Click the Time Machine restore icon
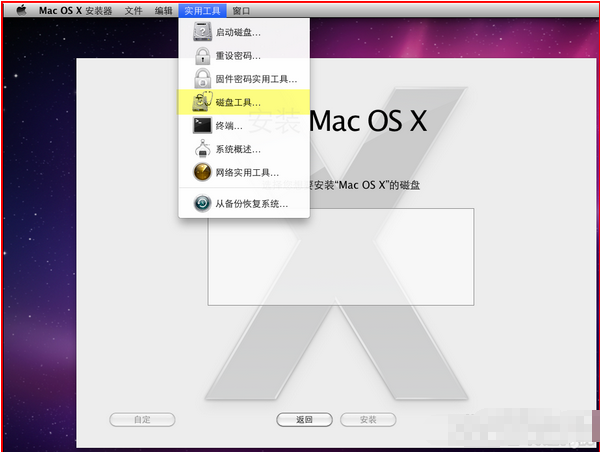This screenshot has width=600, height=452. pos(202,203)
